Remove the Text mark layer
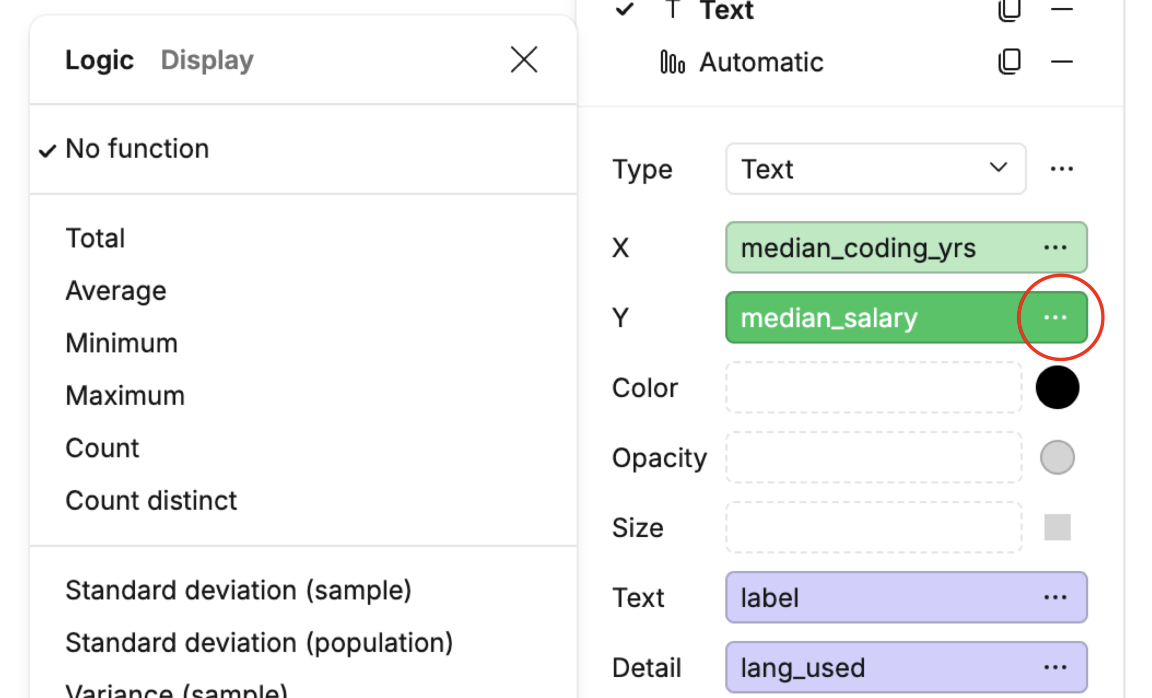 [x=1062, y=11]
